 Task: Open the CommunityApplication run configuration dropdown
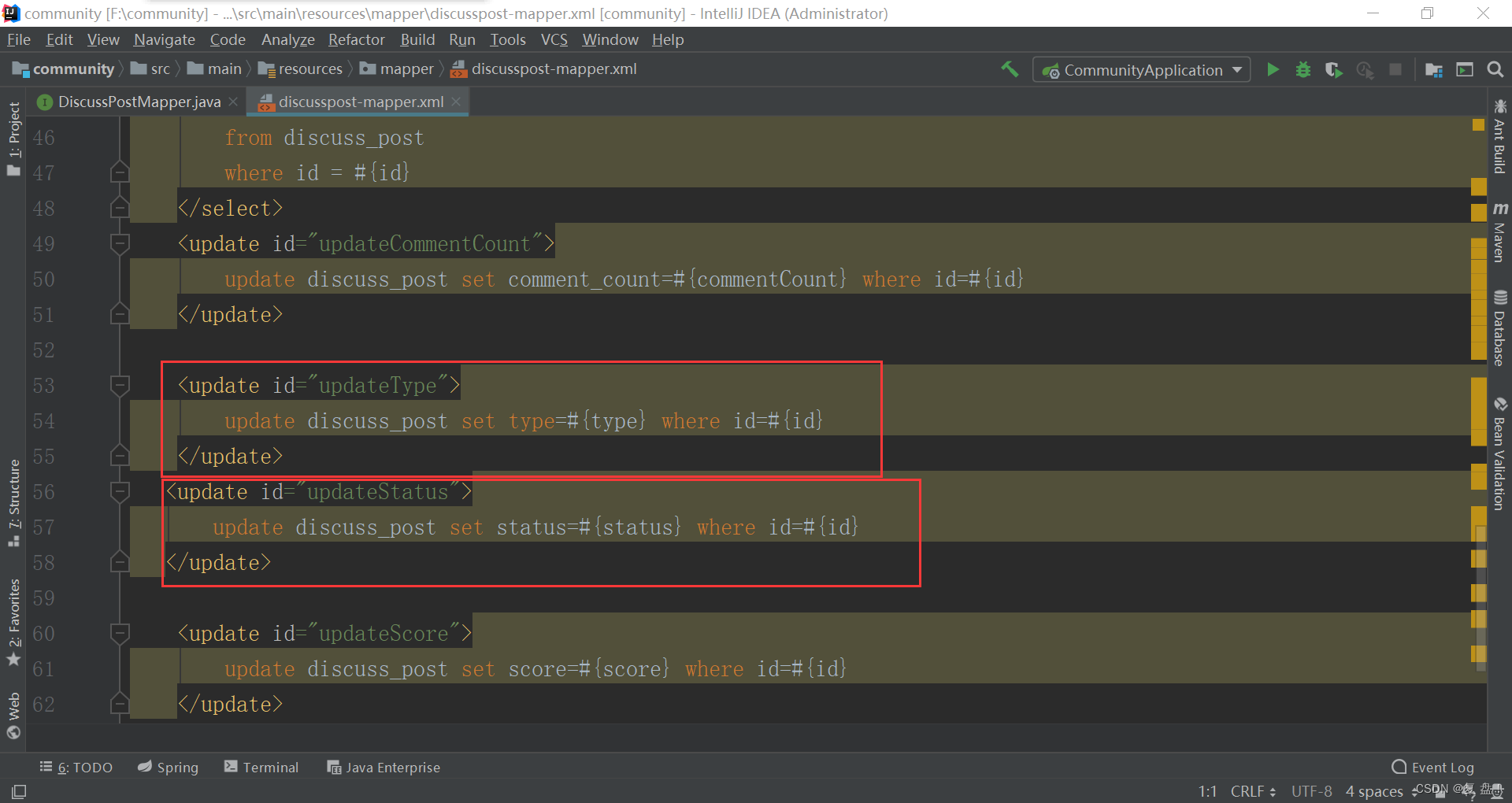point(1142,69)
